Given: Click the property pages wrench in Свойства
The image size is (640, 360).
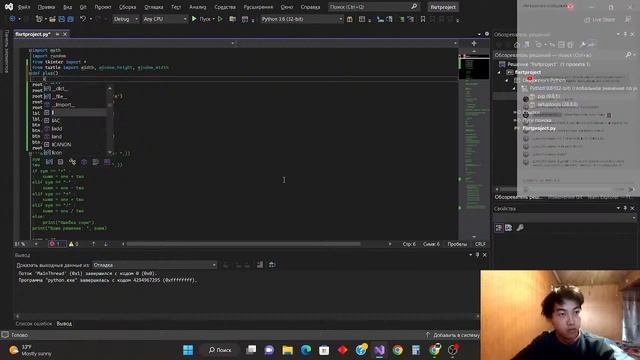Looking at the screenshot, I should click(520, 228).
